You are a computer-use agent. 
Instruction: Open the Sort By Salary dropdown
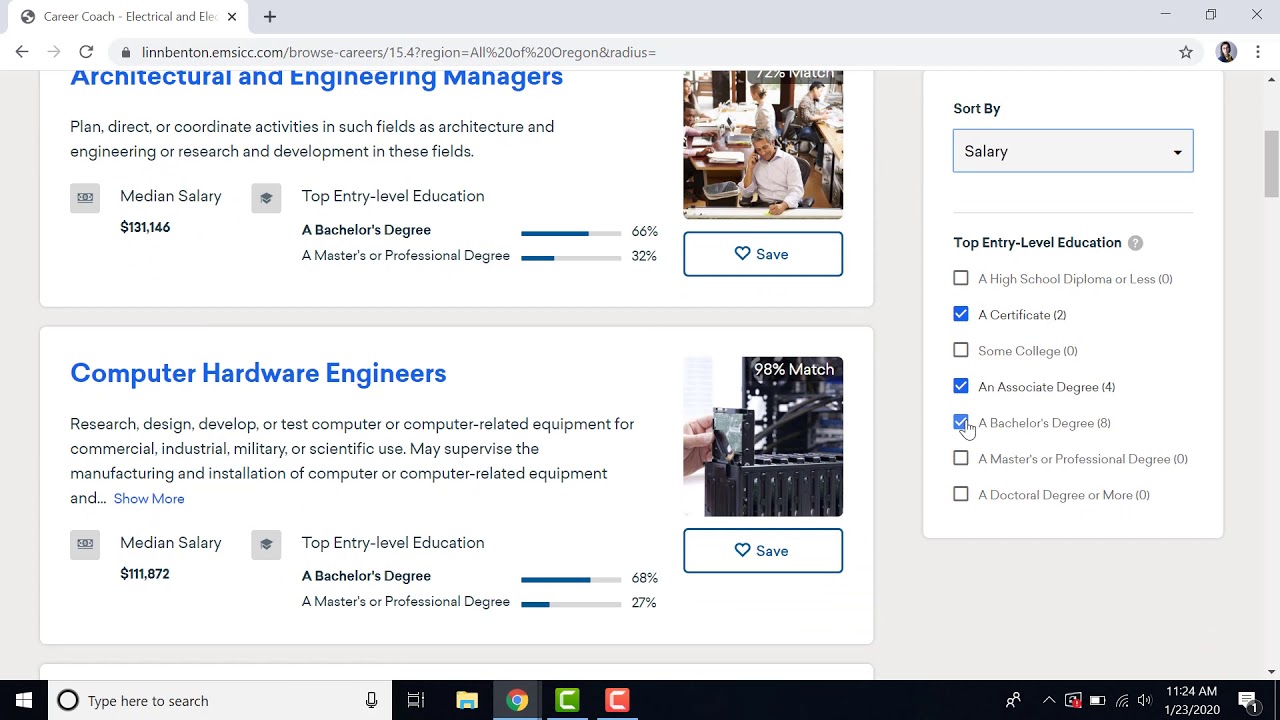[1073, 151]
